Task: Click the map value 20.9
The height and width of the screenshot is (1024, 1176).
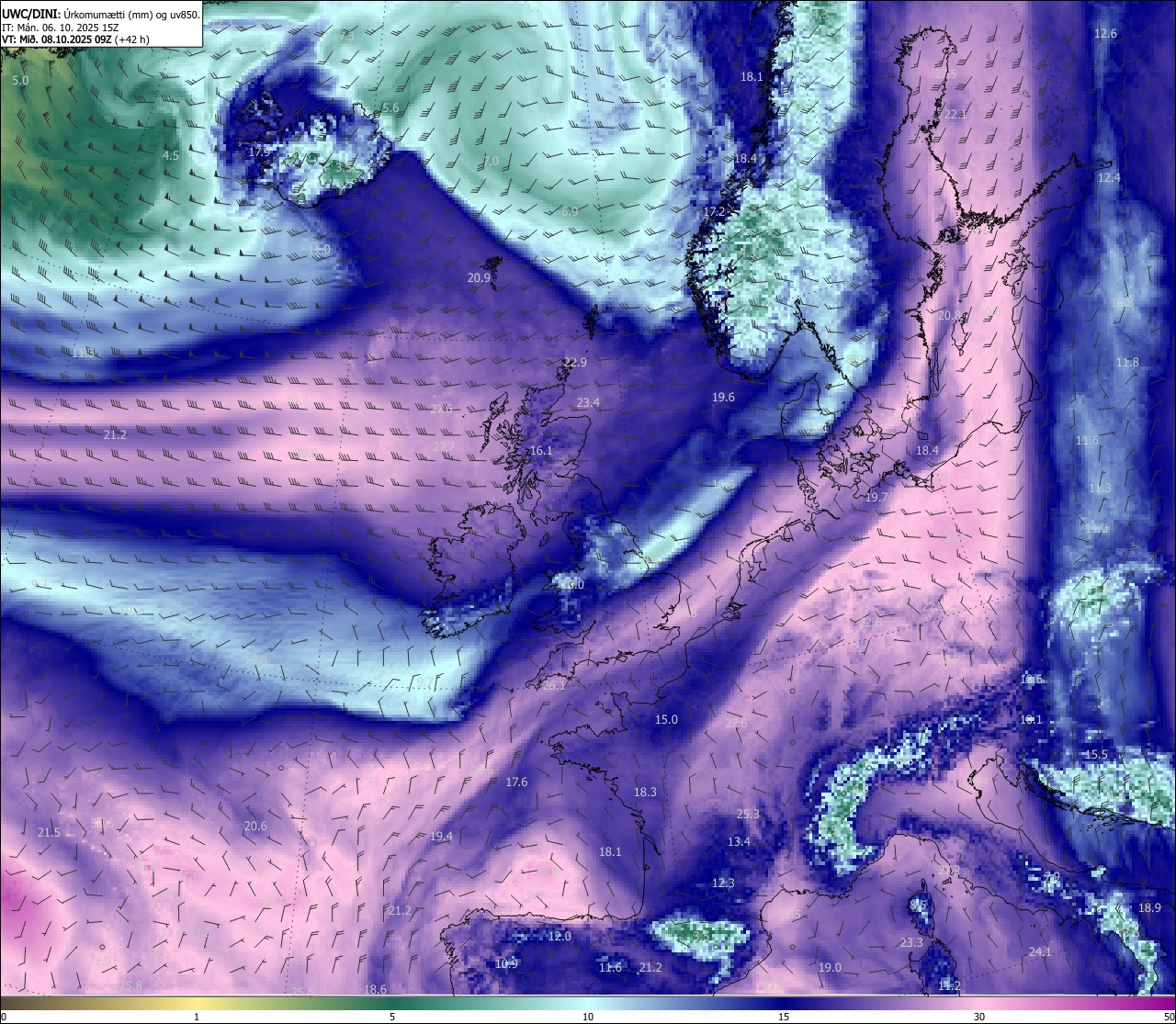Action: click(479, 277)
